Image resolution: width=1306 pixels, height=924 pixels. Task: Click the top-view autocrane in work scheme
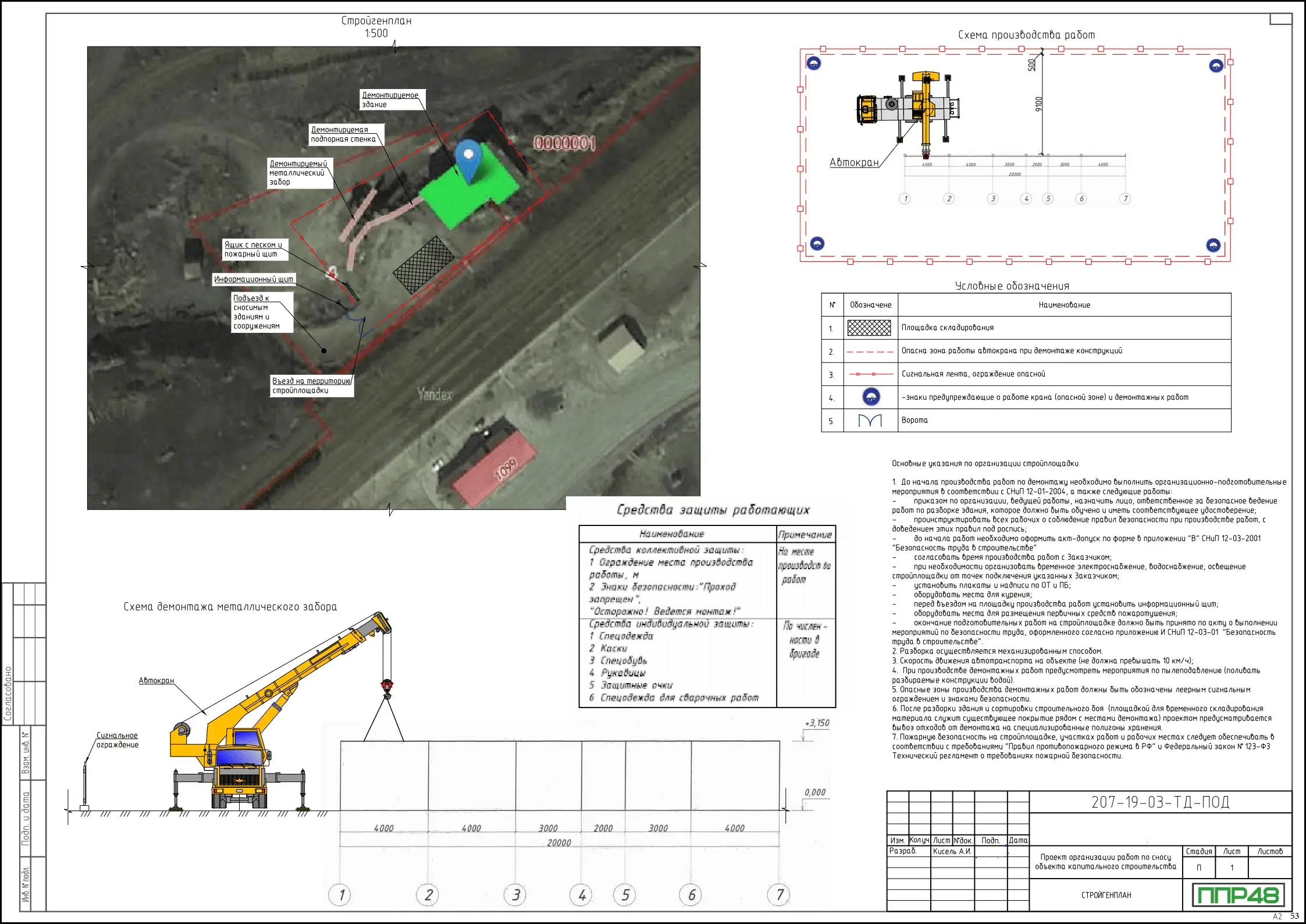tap(906, 108)
